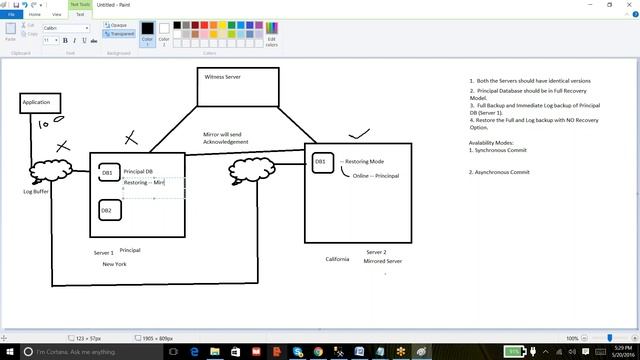Click the taskbar clock showing 5:29 PM

(x=623, y=351)
